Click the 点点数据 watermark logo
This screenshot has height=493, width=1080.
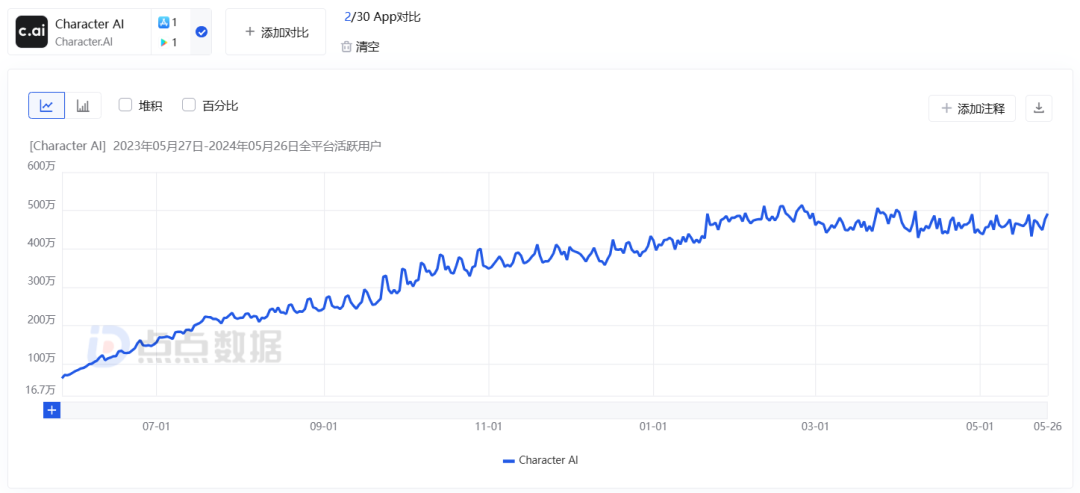185,345
